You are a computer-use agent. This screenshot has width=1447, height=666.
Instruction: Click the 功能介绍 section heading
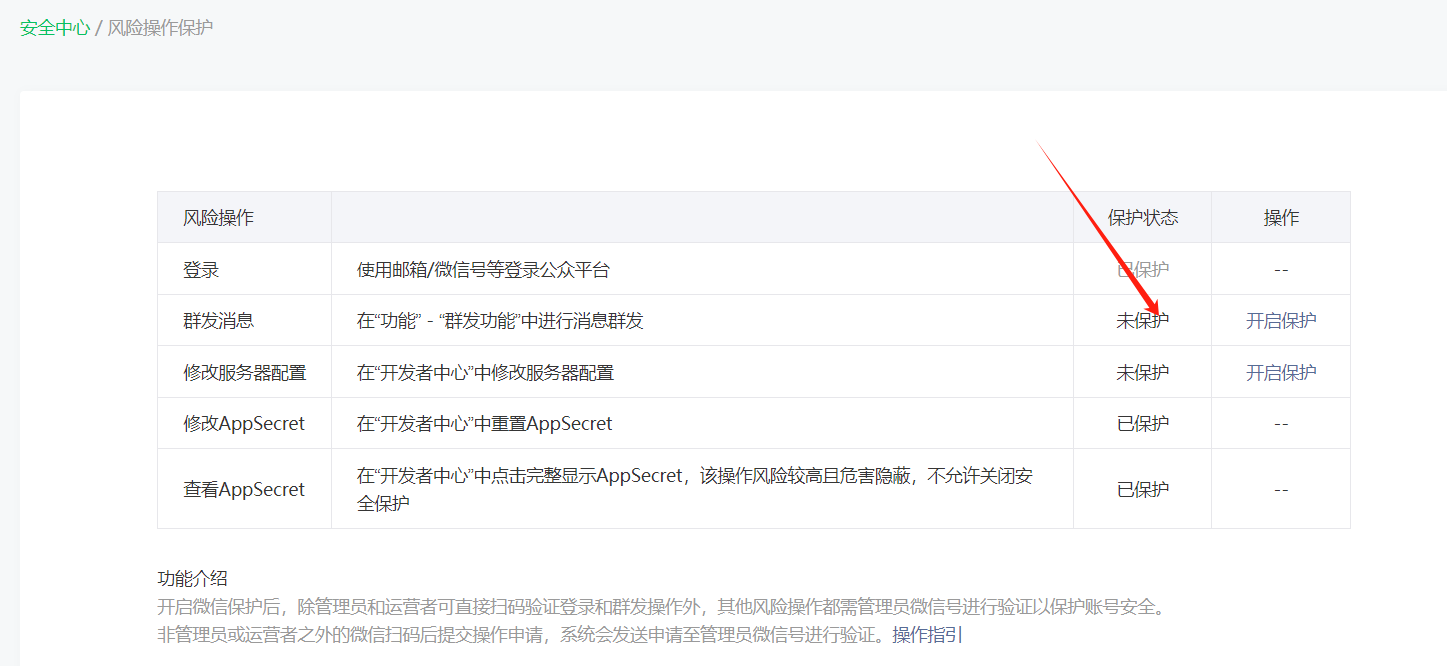tap(192, 578)
